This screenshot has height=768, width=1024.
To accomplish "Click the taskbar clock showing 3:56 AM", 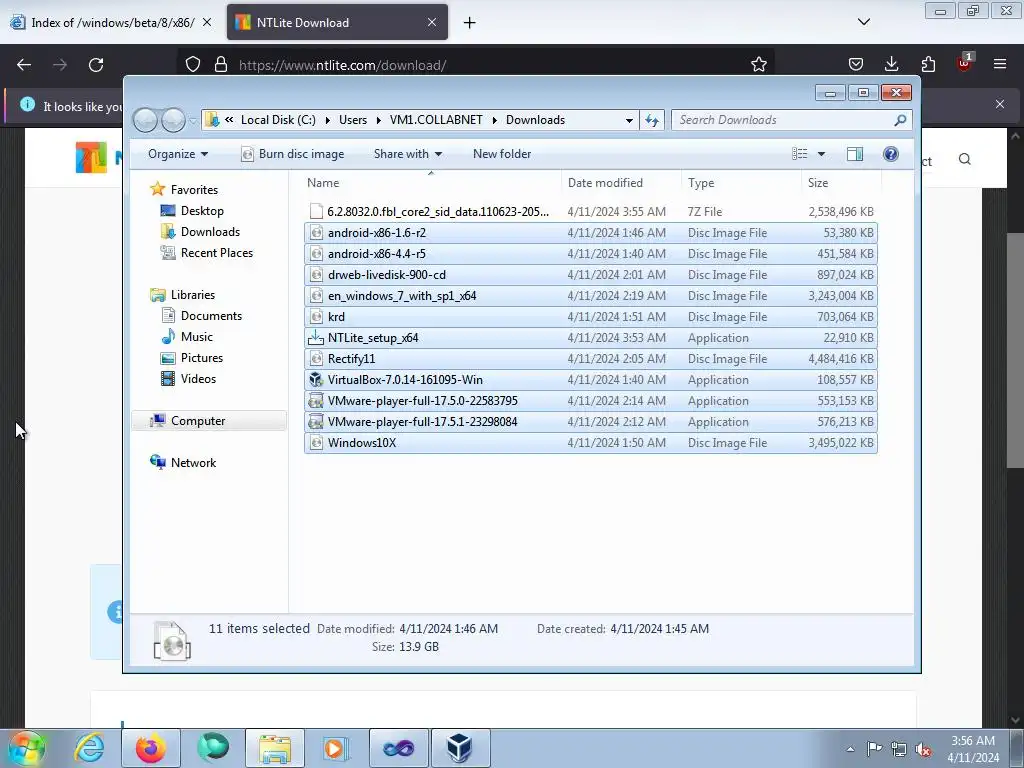I will point(973,749).
